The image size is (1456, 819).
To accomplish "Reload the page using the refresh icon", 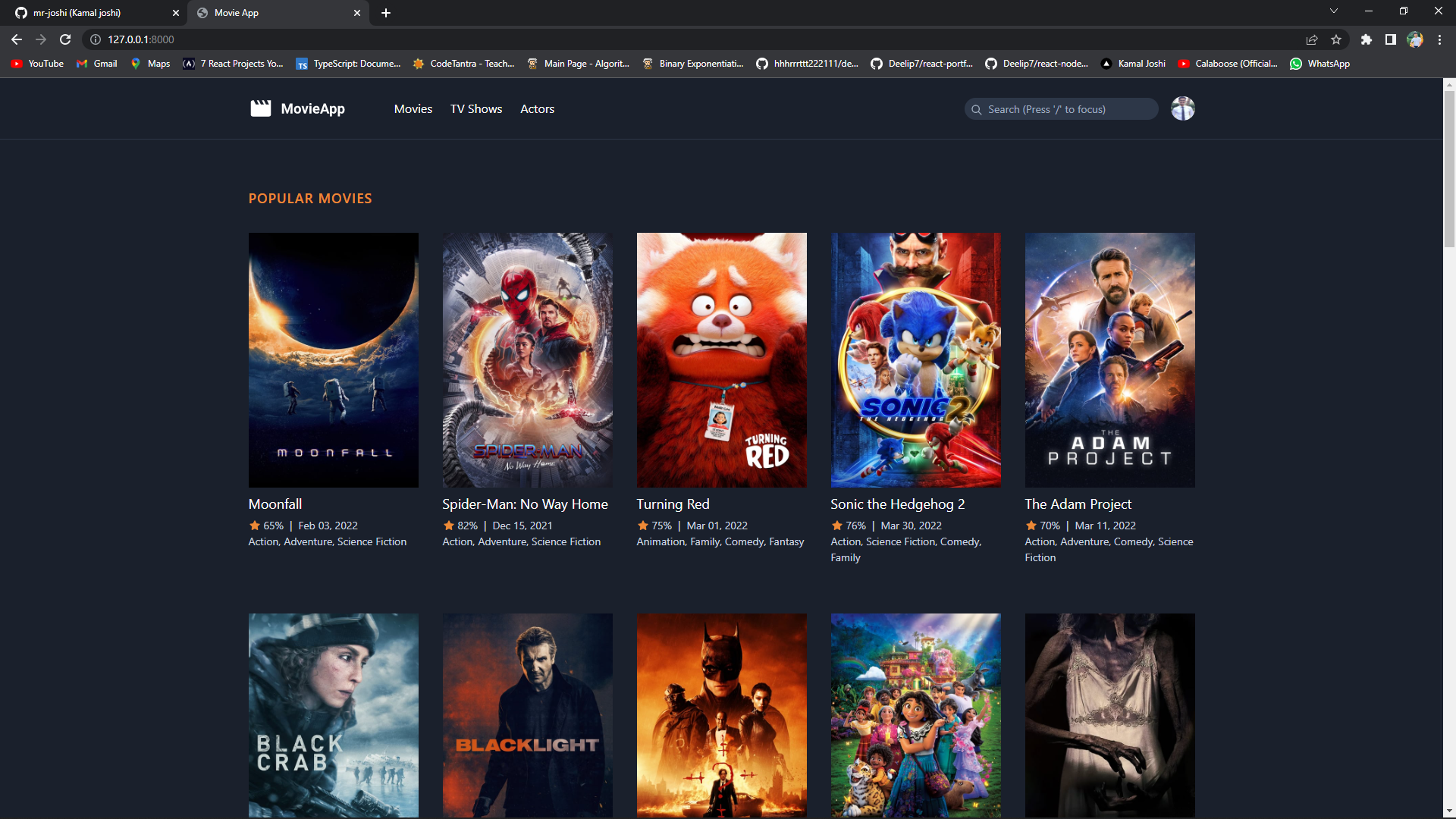I will (65, 39).
